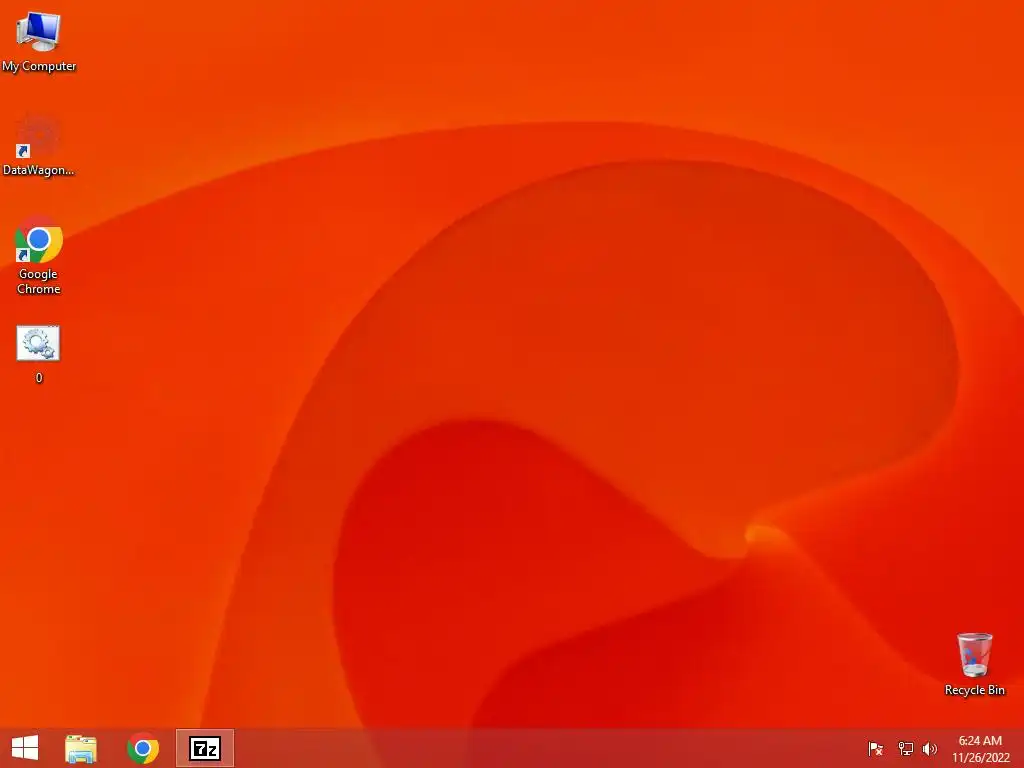Switch to the 7-Zip taskbar window

[x=205, y=748]
